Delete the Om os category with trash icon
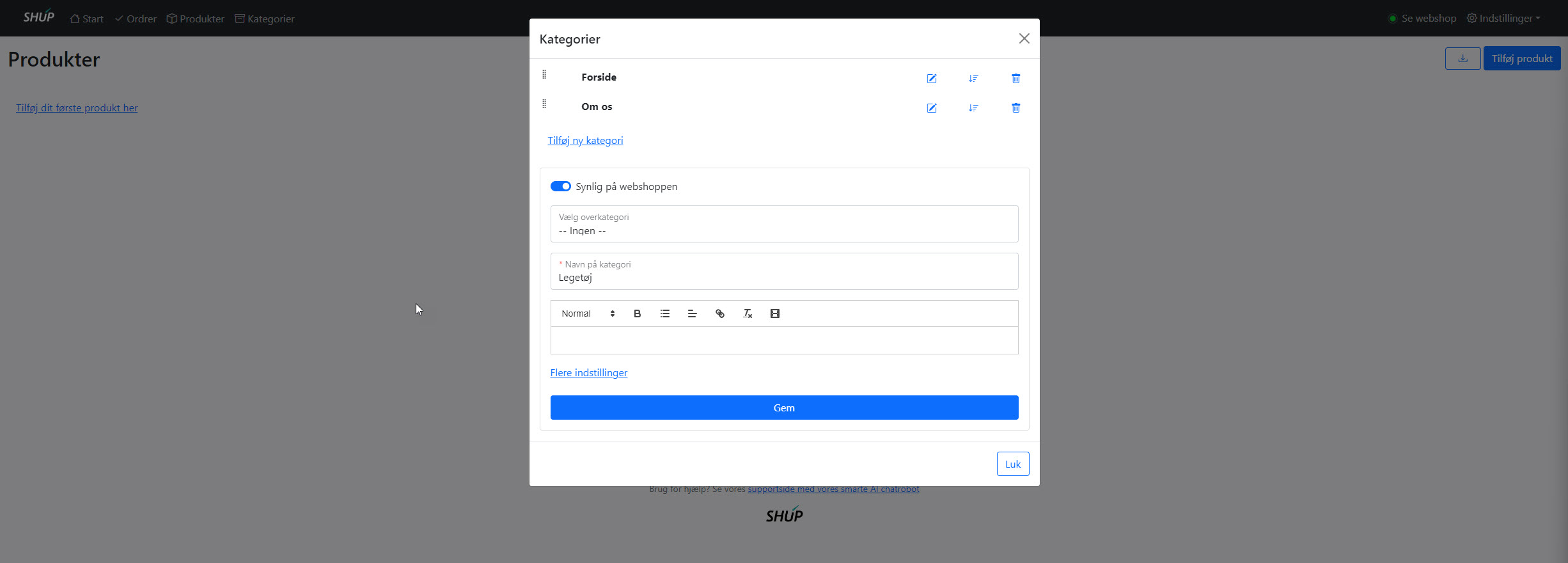The width and height of the screenshot is (1568, 563). tap(1015, 108)
